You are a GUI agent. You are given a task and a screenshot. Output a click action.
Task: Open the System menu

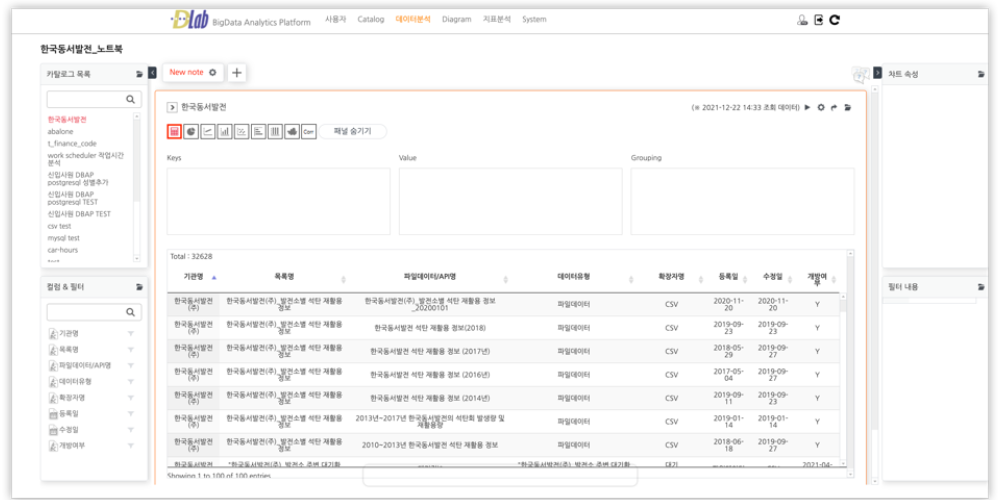pos(534,20)
